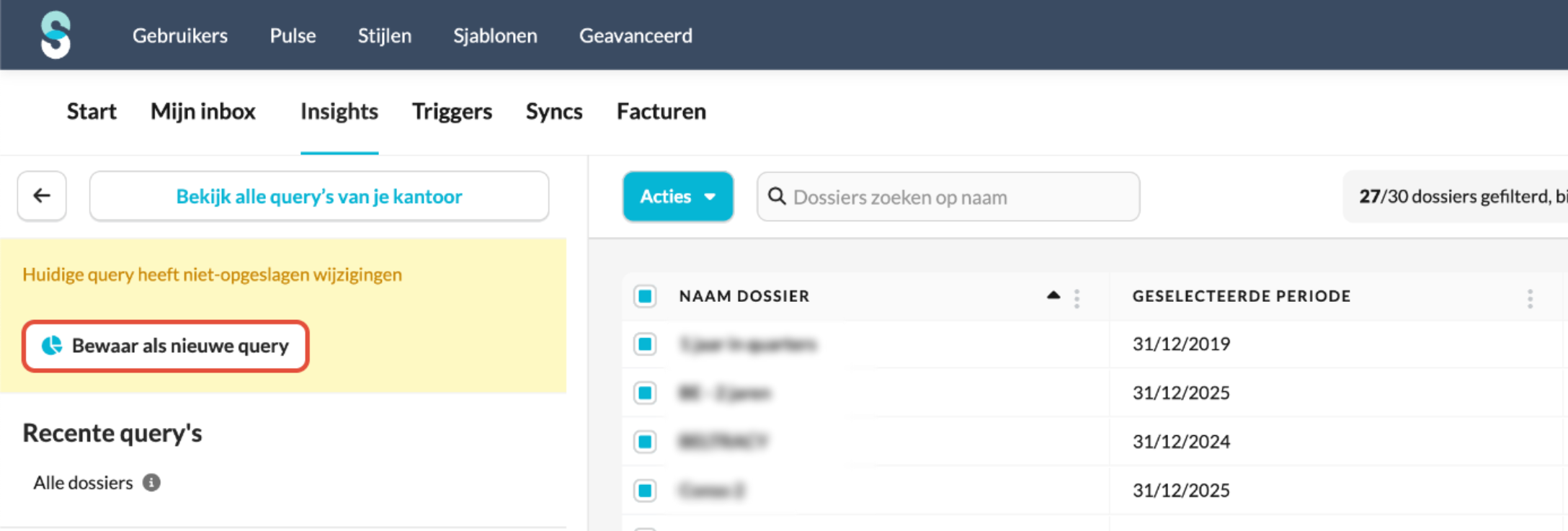Open the Naam Dossier column options menu
This screenshot has width=1568, height=531.
pyautogui.click(x=1077, y=298)
